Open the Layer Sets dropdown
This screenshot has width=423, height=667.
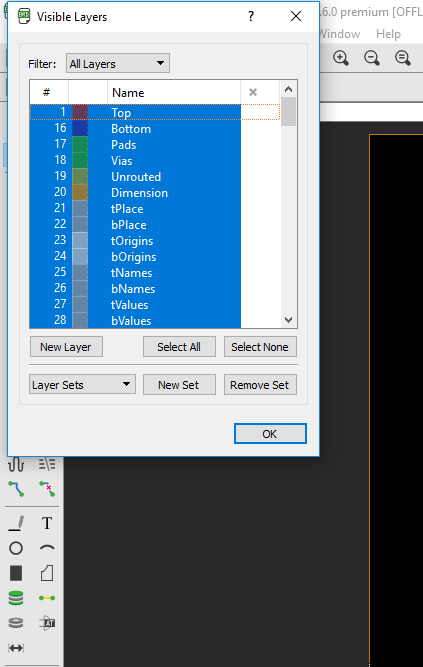pyautogui.click(x=82, y=385)
